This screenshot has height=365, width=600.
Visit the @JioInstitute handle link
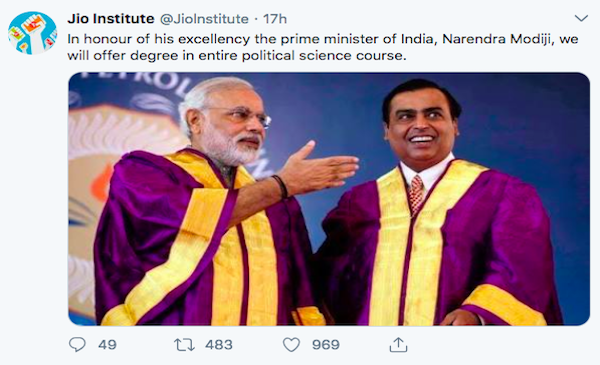pos(204,19)
